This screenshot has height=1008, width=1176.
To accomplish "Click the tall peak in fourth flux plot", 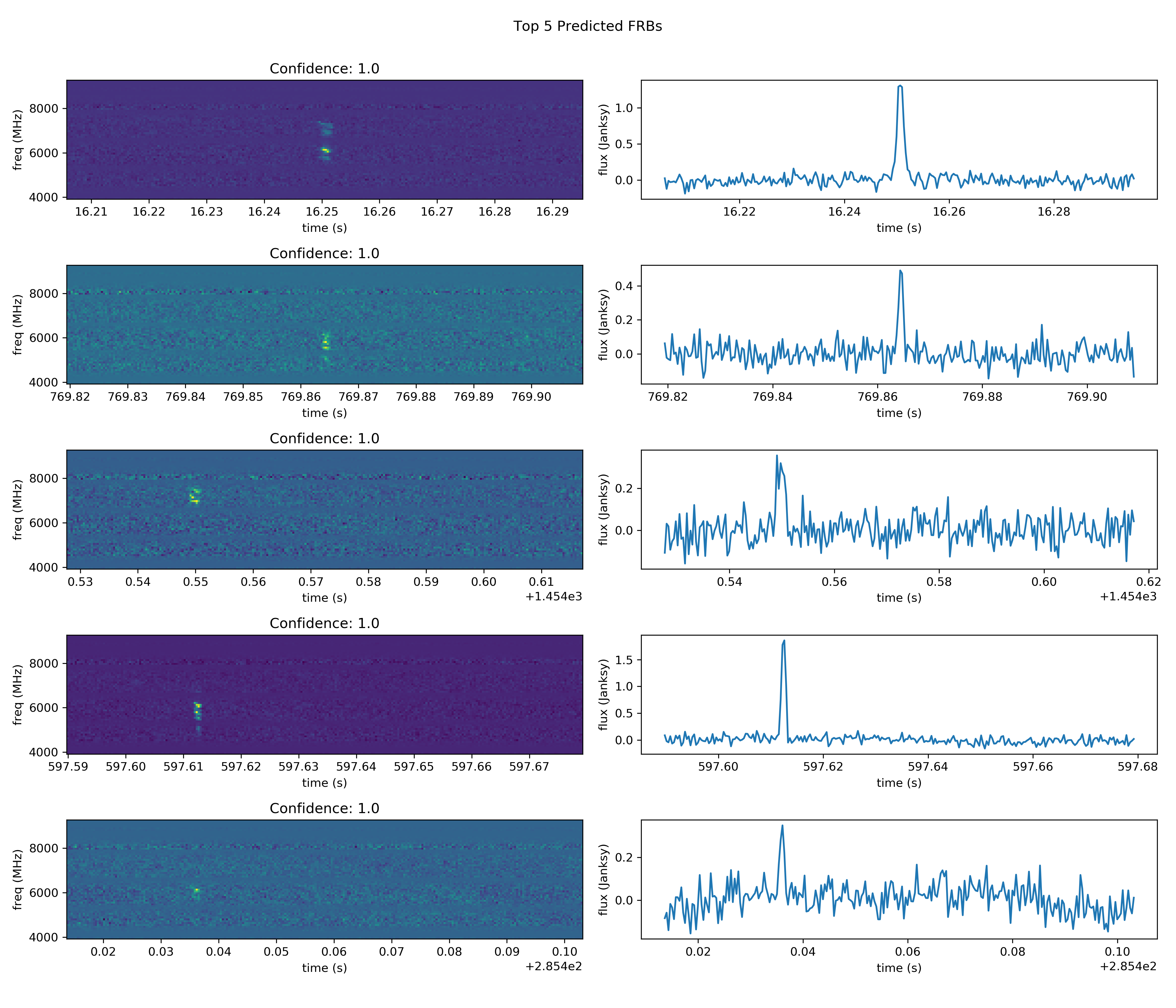I will (x=784, y=641).
